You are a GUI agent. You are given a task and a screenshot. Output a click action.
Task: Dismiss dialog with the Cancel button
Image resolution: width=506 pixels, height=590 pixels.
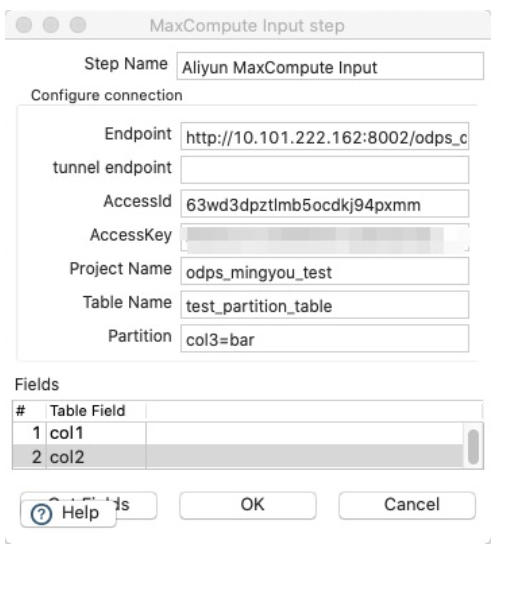click(x=407, y=505)
